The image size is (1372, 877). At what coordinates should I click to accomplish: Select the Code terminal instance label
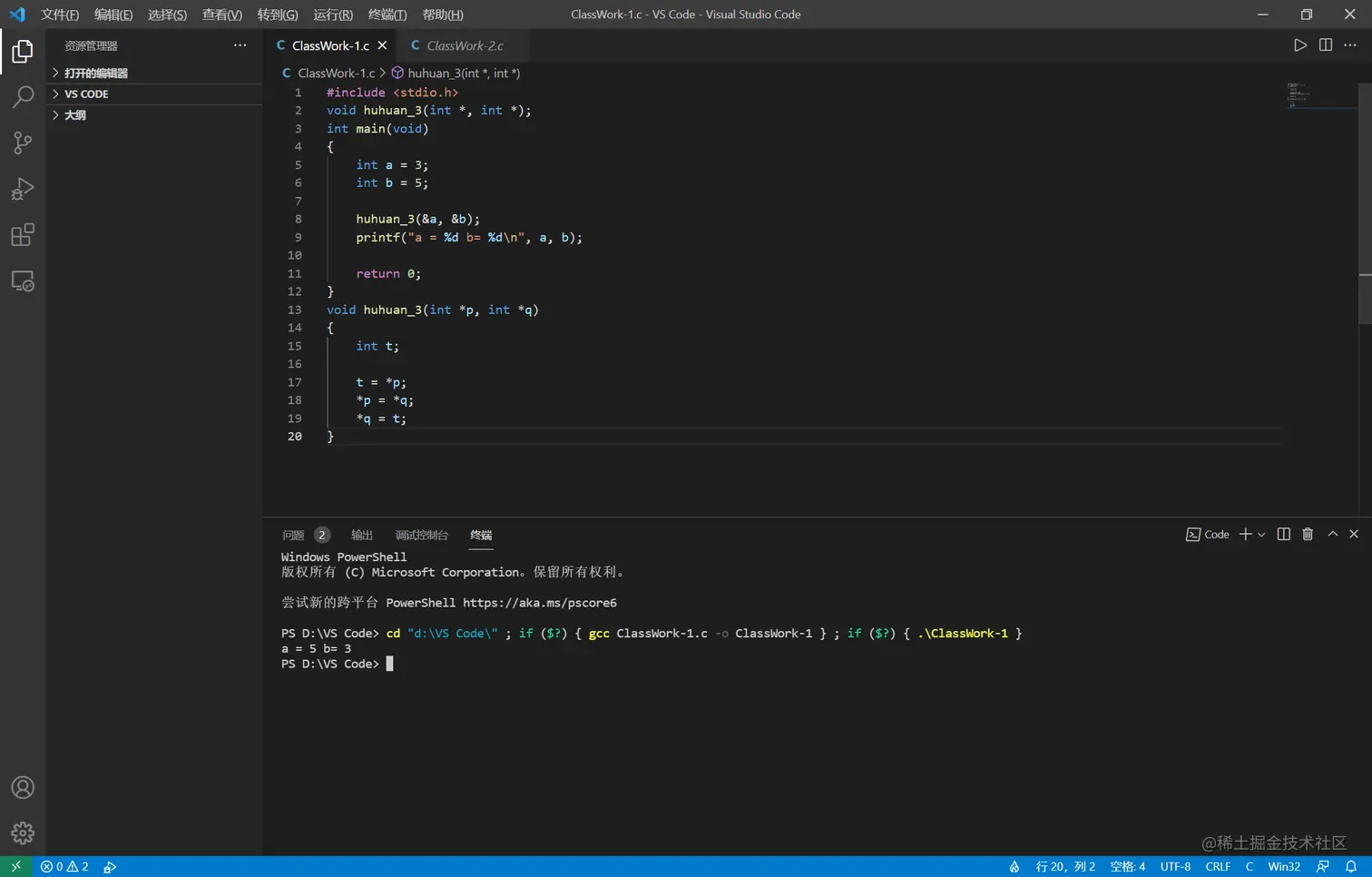click(x=1208, y=535)
